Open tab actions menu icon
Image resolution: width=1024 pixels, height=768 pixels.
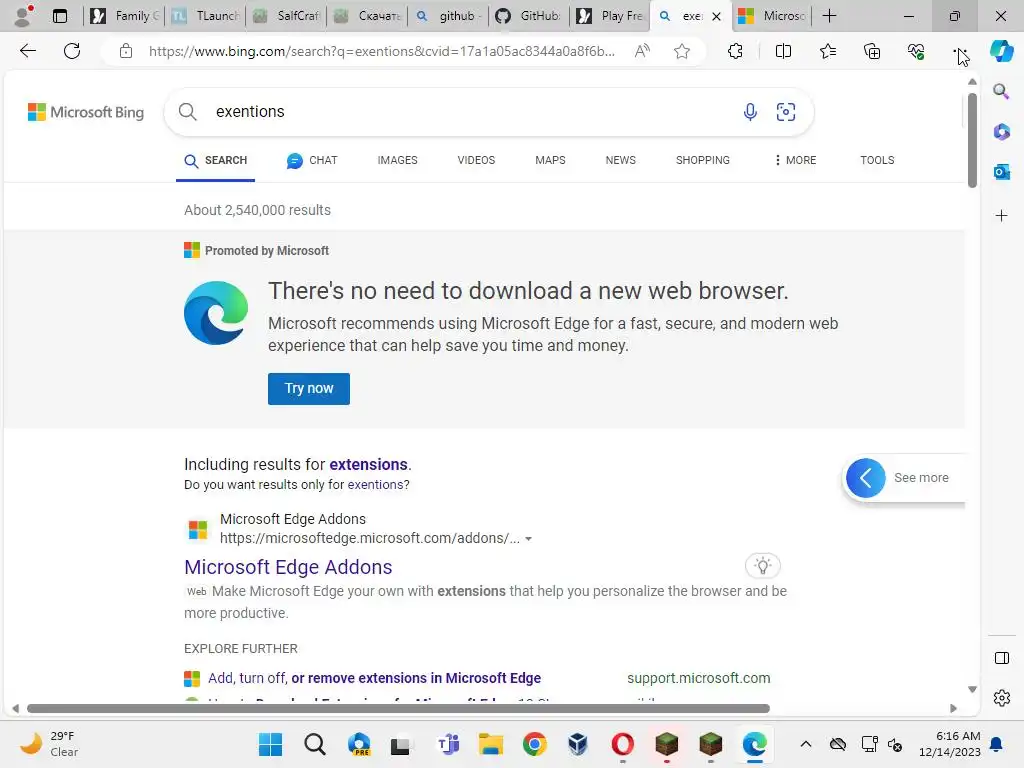click(x=59, y=16)
